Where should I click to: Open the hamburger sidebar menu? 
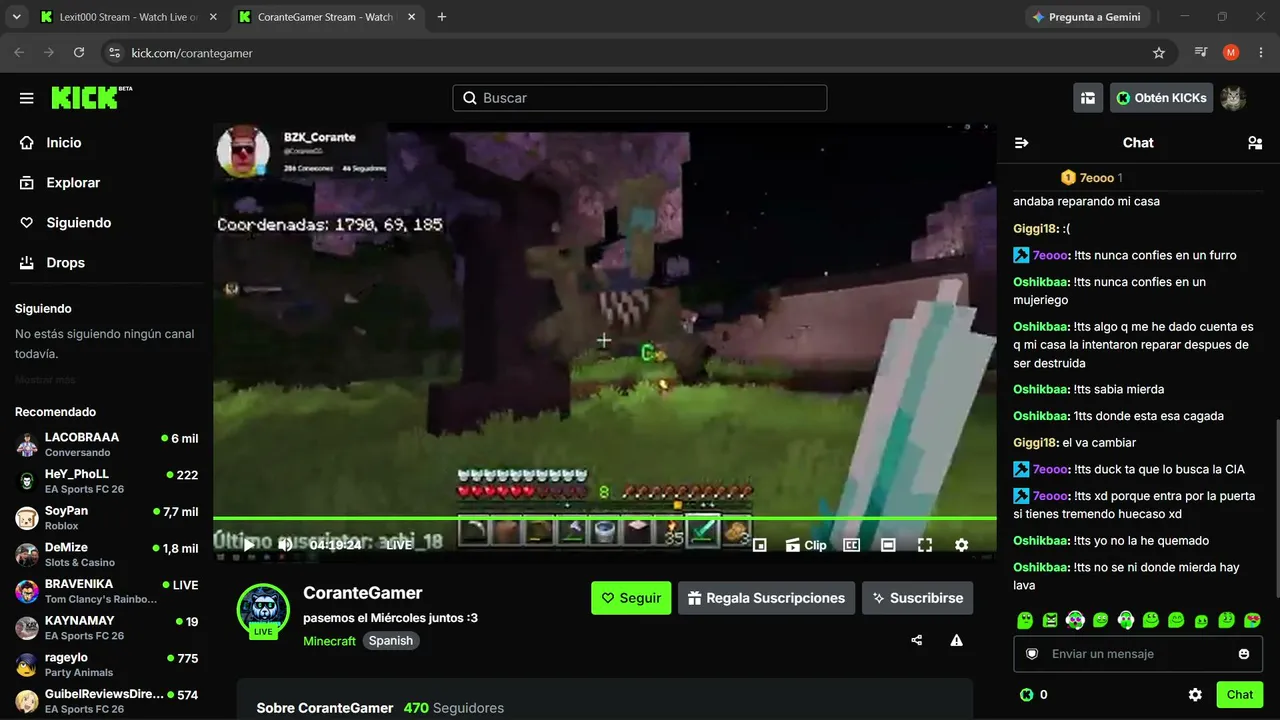(27, 98)
